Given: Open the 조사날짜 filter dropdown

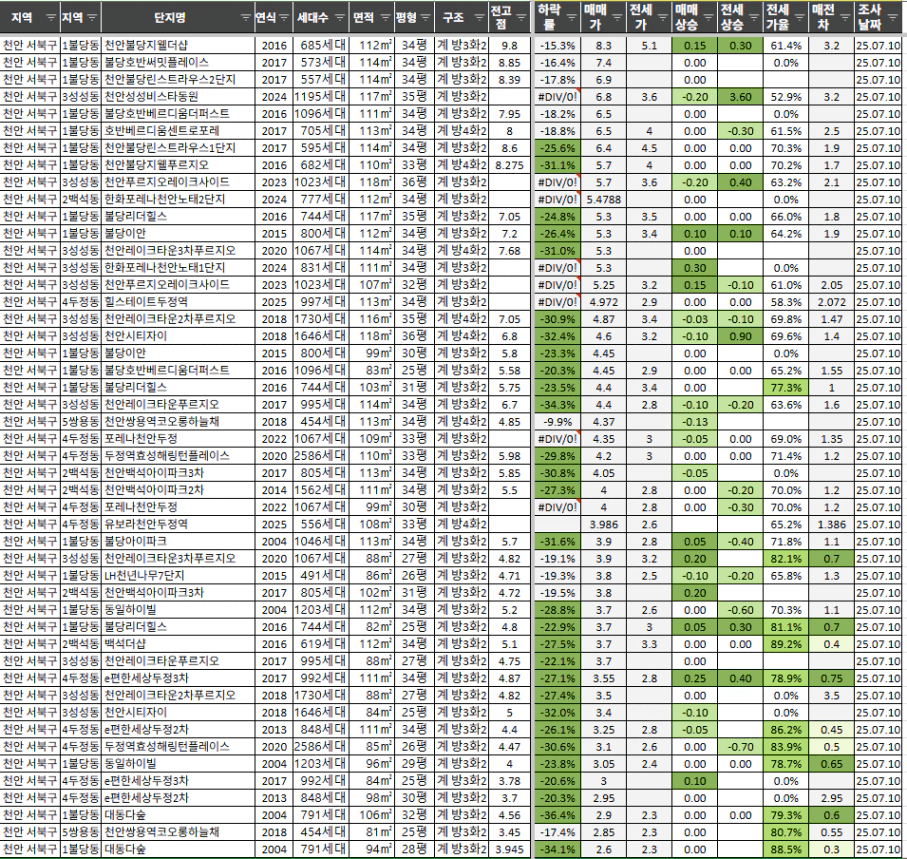Looking at the screenshot, I should click(894, 18).
